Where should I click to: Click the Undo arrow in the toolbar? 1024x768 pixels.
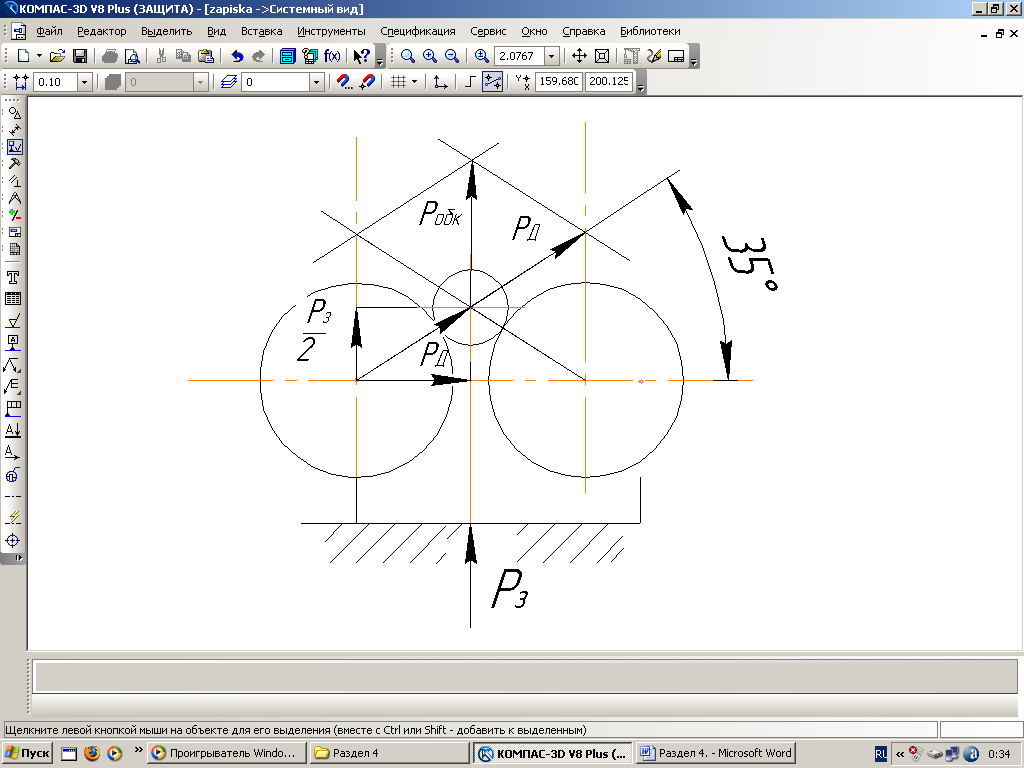(x=237, y=56)
